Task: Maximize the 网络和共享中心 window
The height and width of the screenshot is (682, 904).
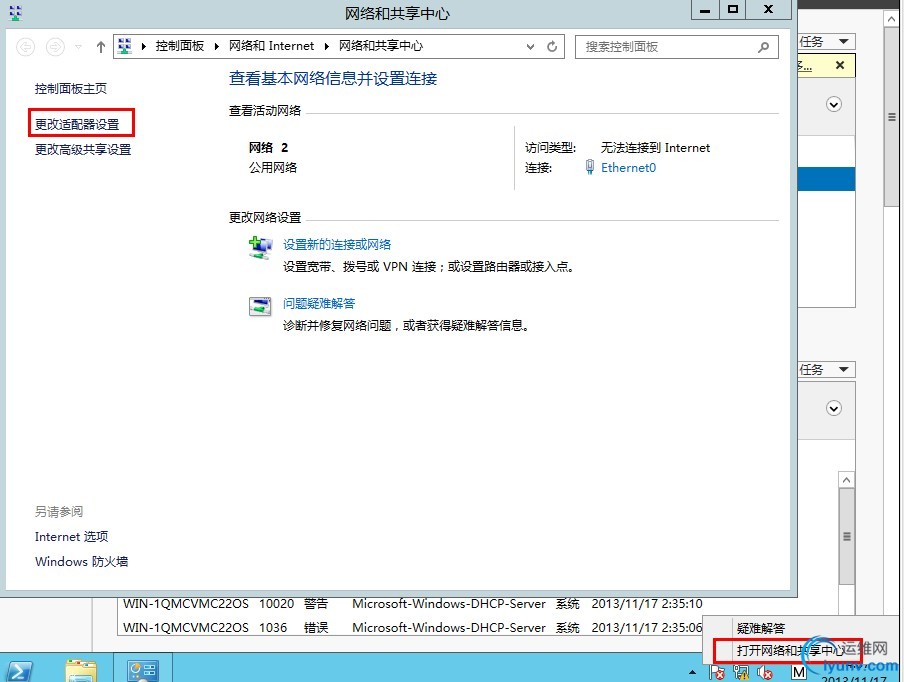Action: click(x=732, y=10)
